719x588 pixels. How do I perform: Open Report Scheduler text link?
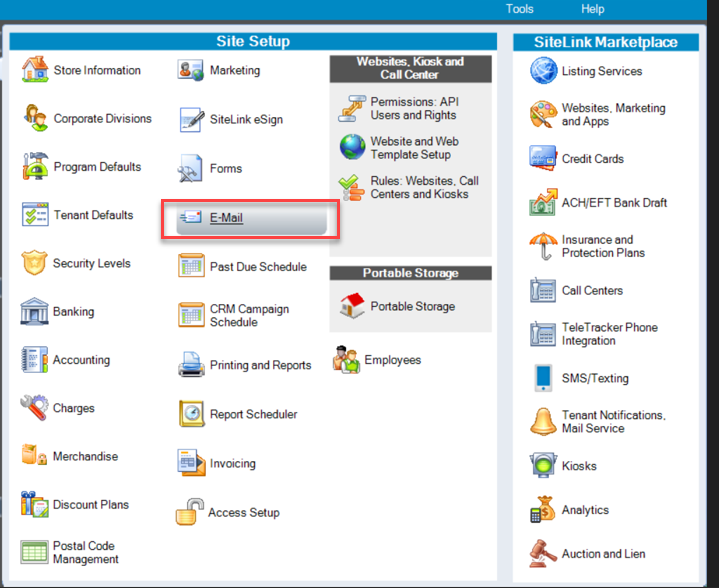coord(254,414)
